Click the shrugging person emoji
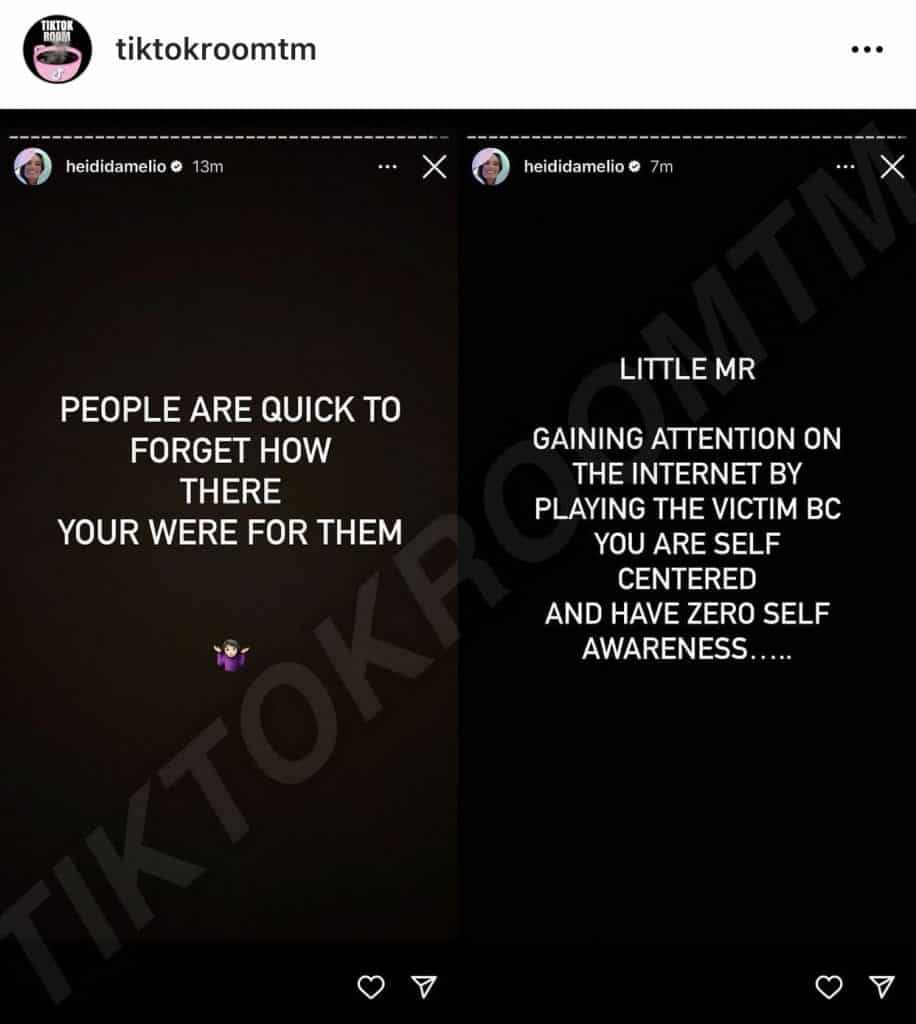The width and height of the screenshot is (916, 1024). coord(231,655)
